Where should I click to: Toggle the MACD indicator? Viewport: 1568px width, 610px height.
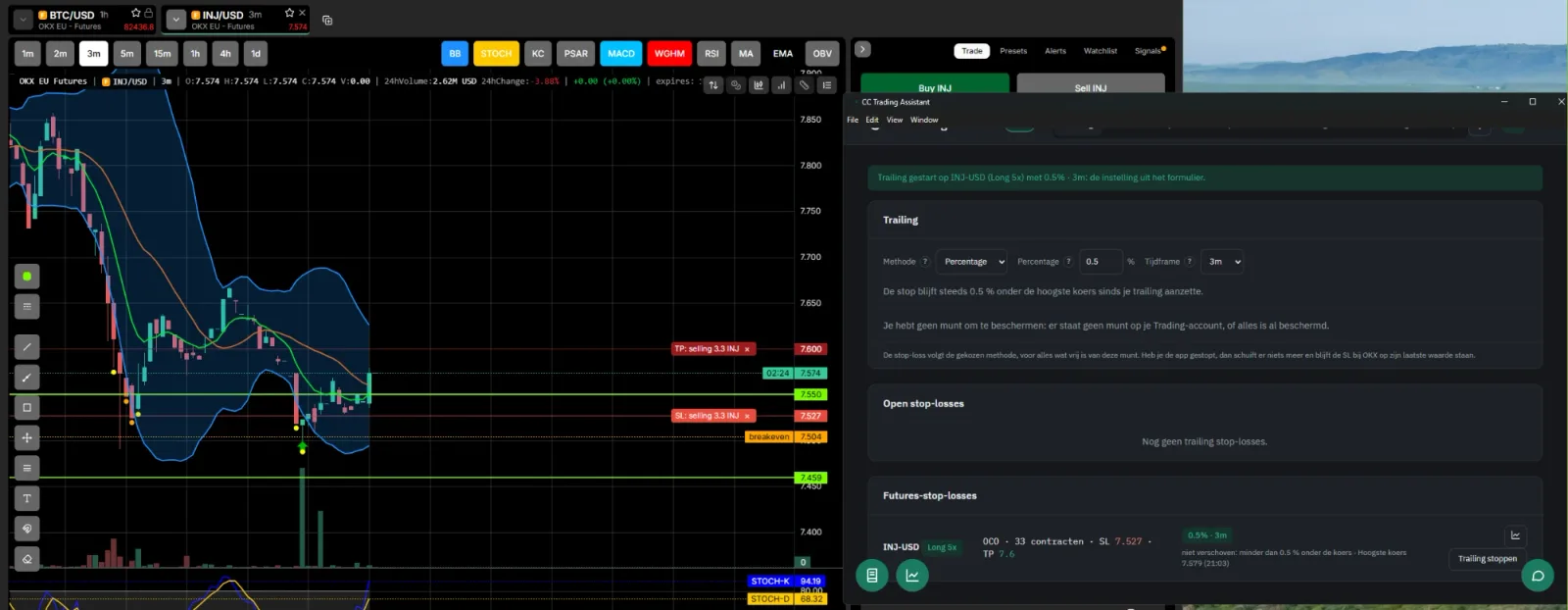(x=621, y=54)
